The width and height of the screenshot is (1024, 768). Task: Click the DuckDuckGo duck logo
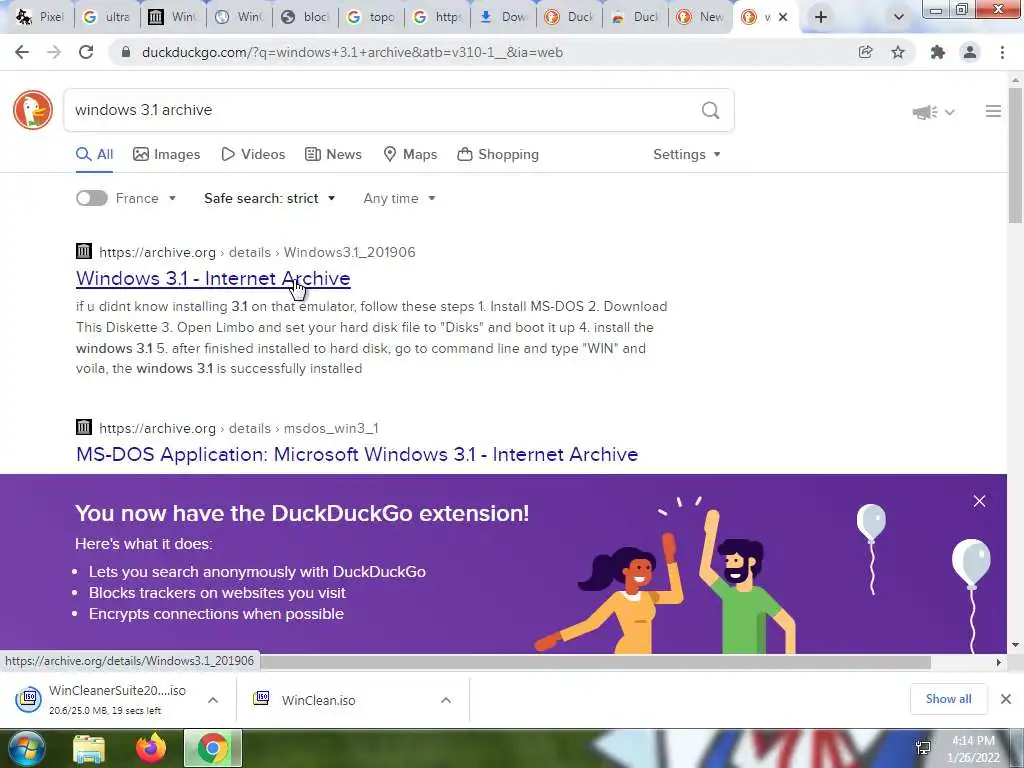tap(33, 110)
